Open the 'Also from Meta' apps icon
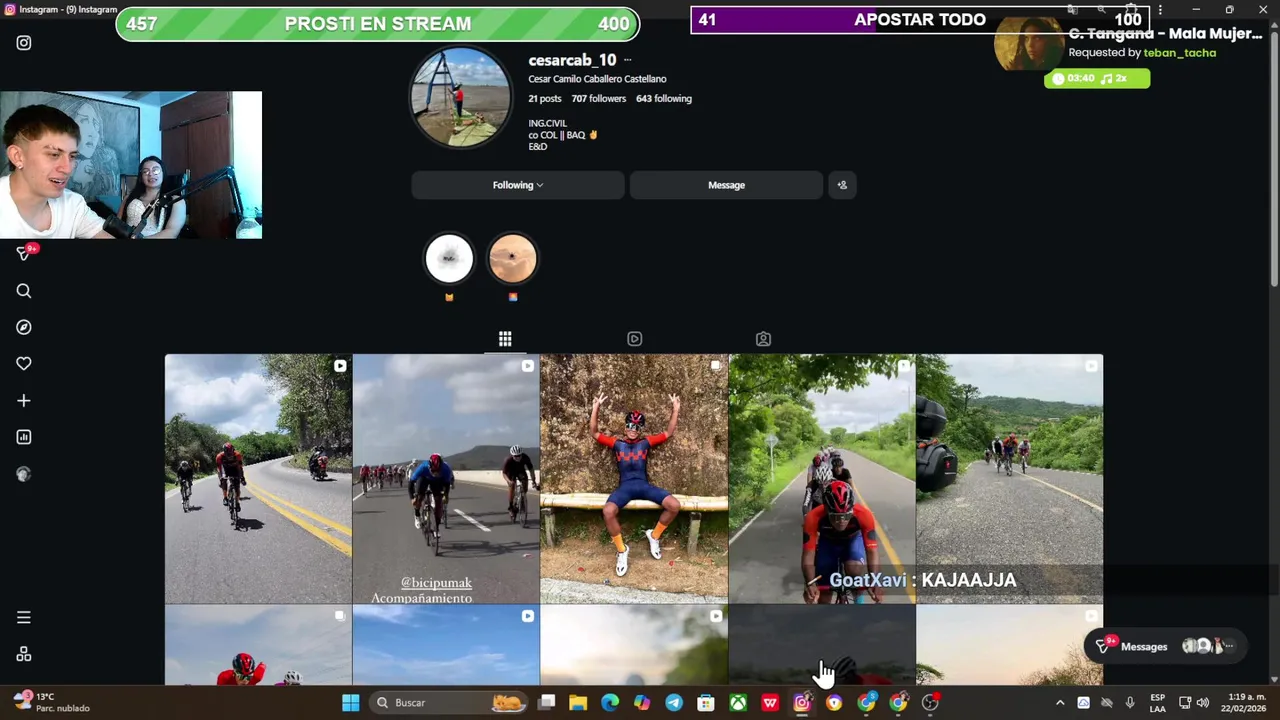 pos(24,654)
